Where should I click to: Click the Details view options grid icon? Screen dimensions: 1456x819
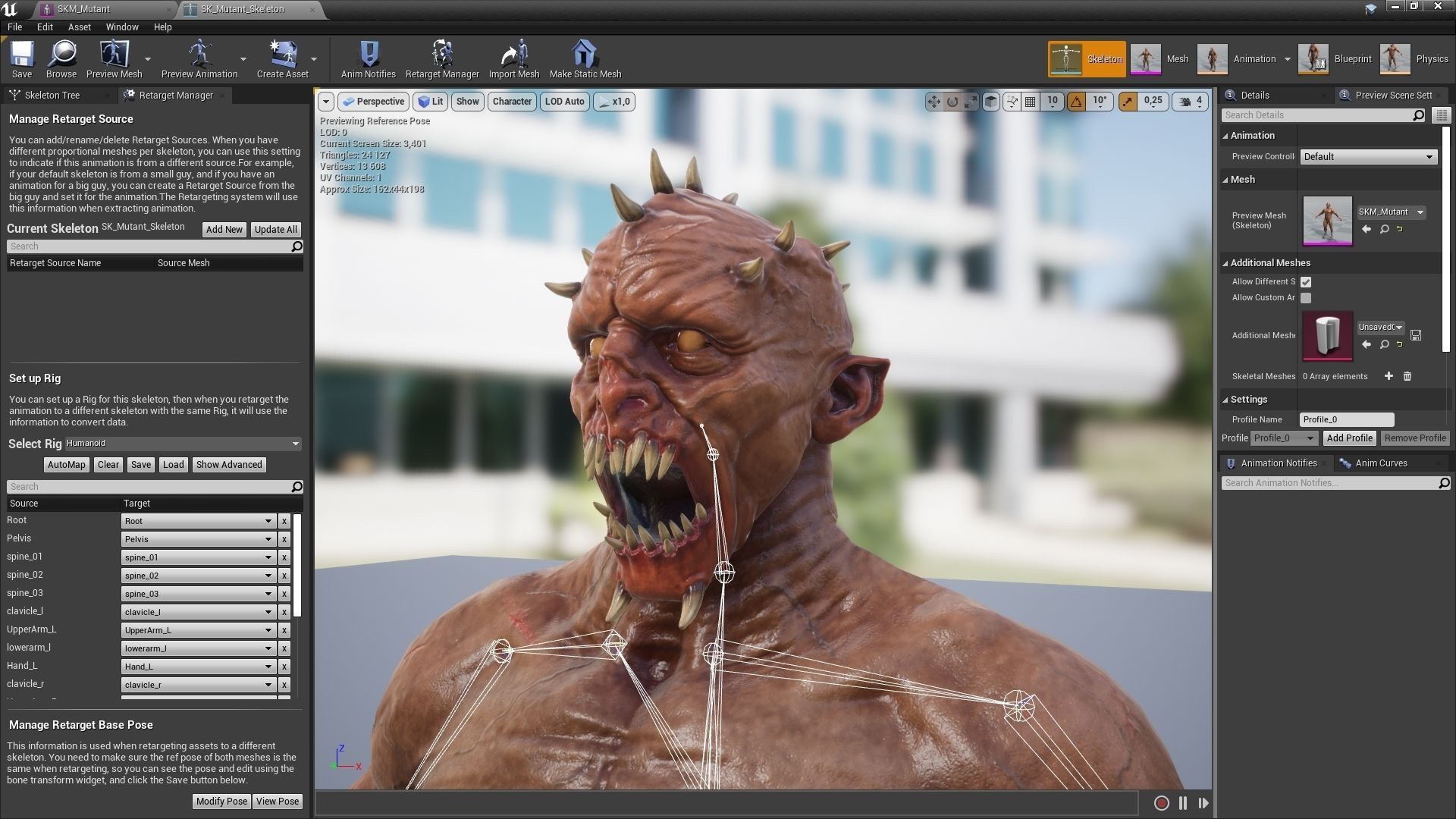click(x=1441, y=115)
